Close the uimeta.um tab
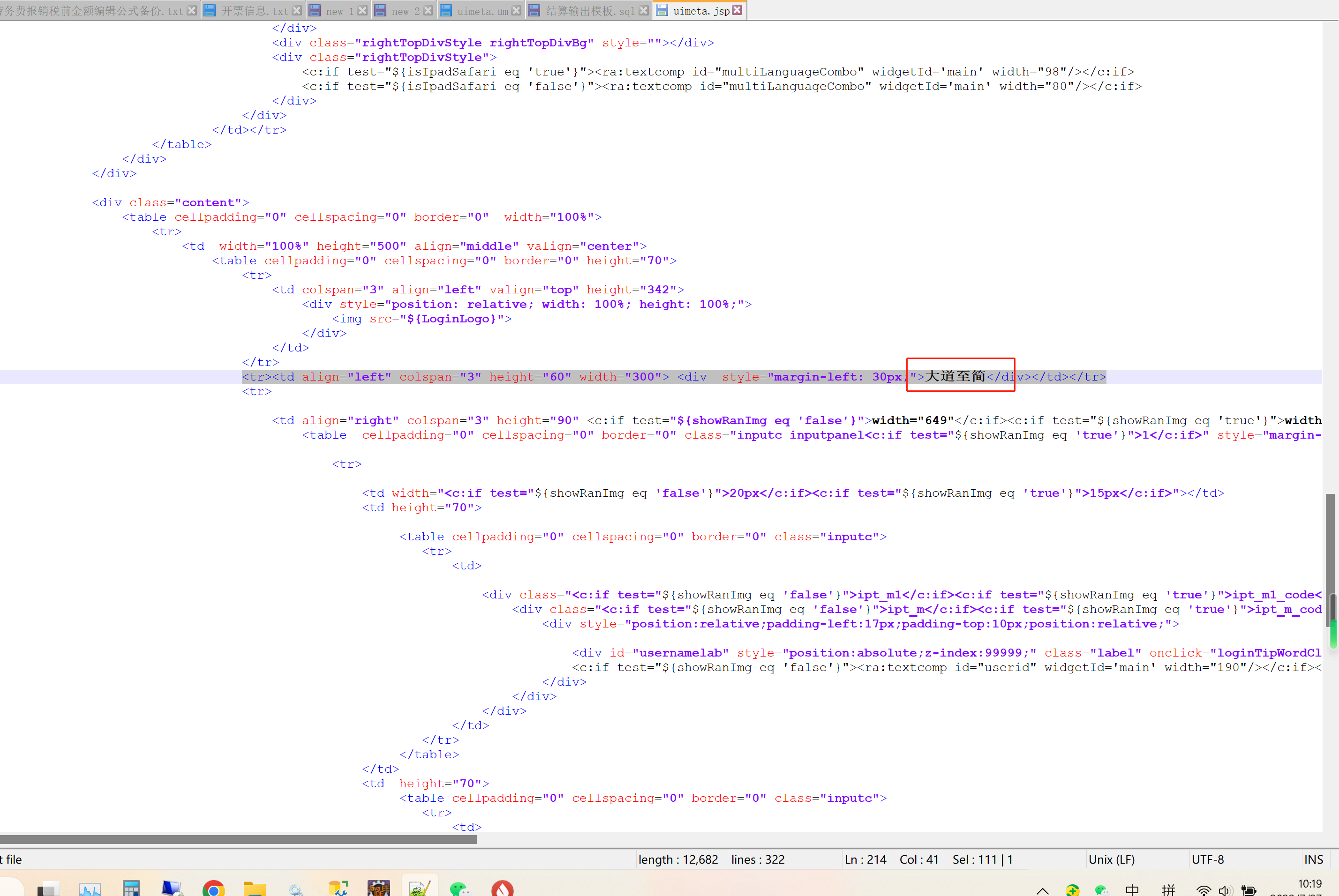The image size is (1339, 896). point(516,10)
